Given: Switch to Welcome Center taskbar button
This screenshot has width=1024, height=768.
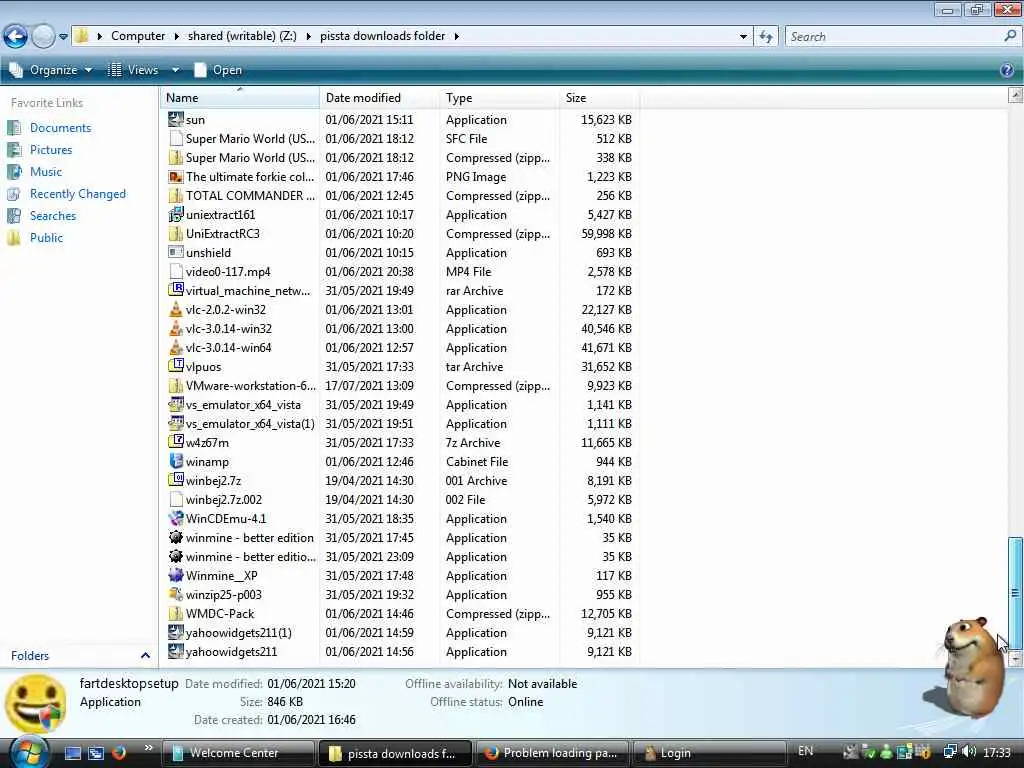Looking at the screenshot, I should (x=237, y=753).
